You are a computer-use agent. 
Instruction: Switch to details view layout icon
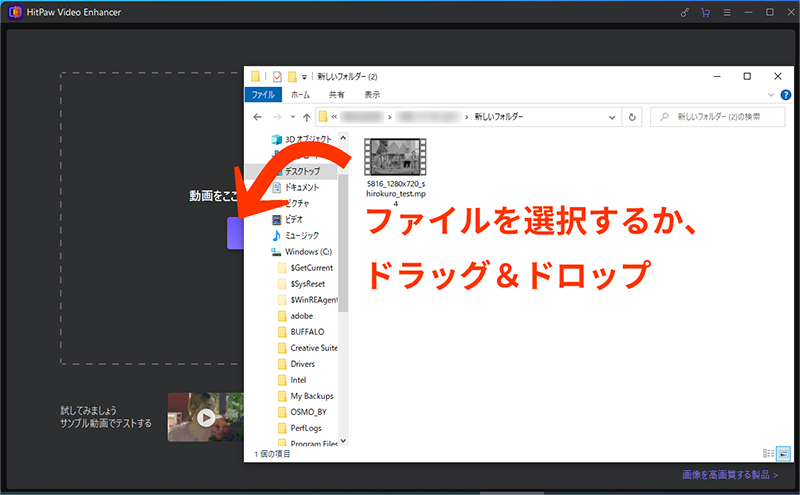767,453
